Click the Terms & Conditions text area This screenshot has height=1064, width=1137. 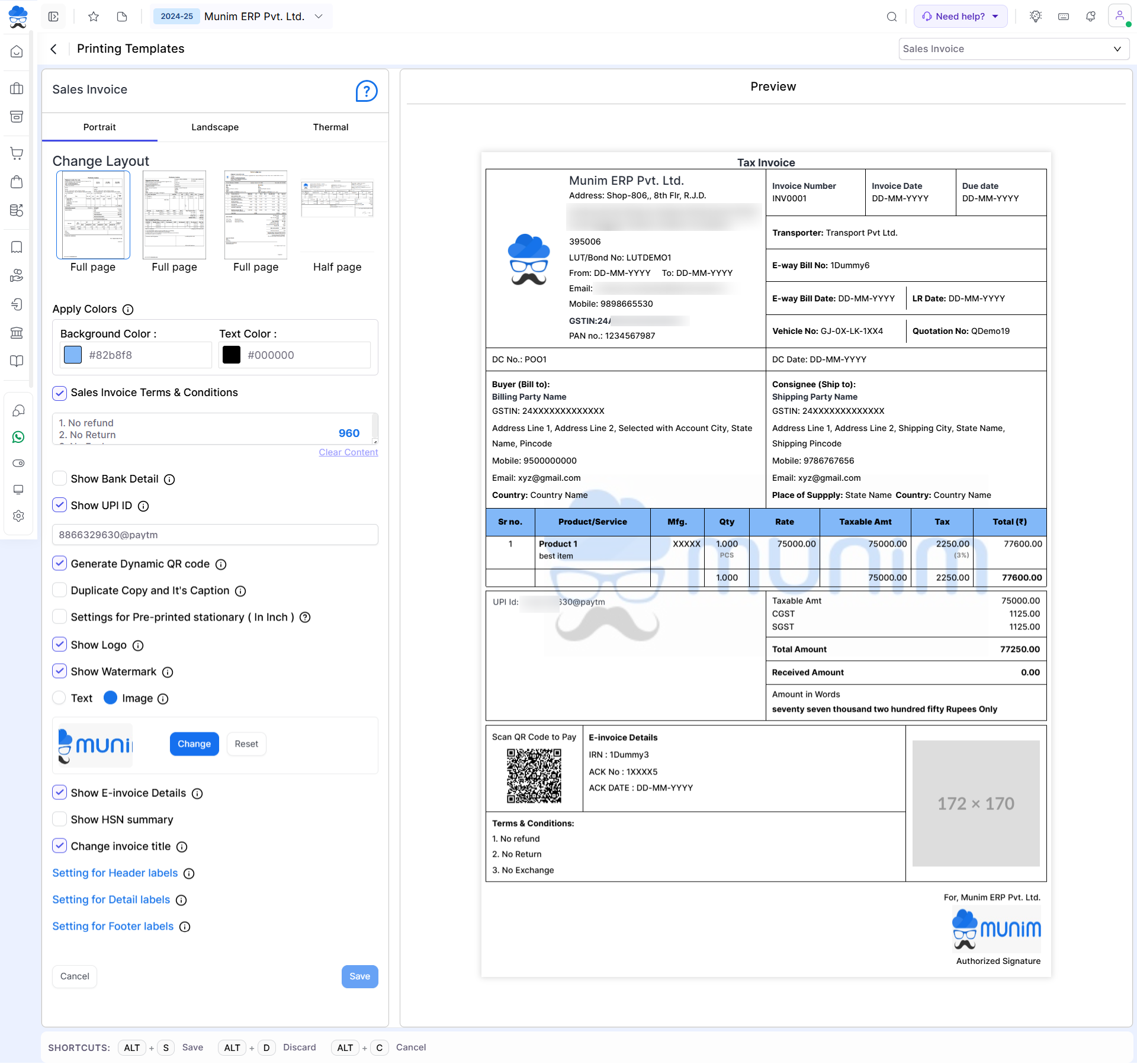(215, 429)
